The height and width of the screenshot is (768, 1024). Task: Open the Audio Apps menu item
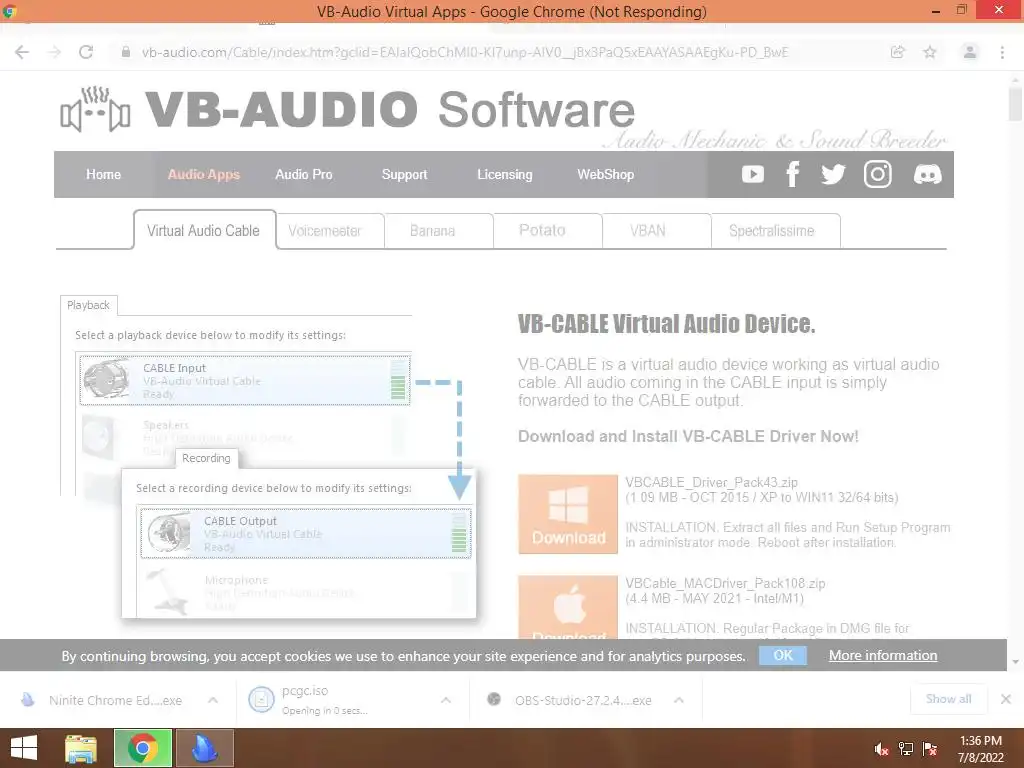click(x=204, y=174)
